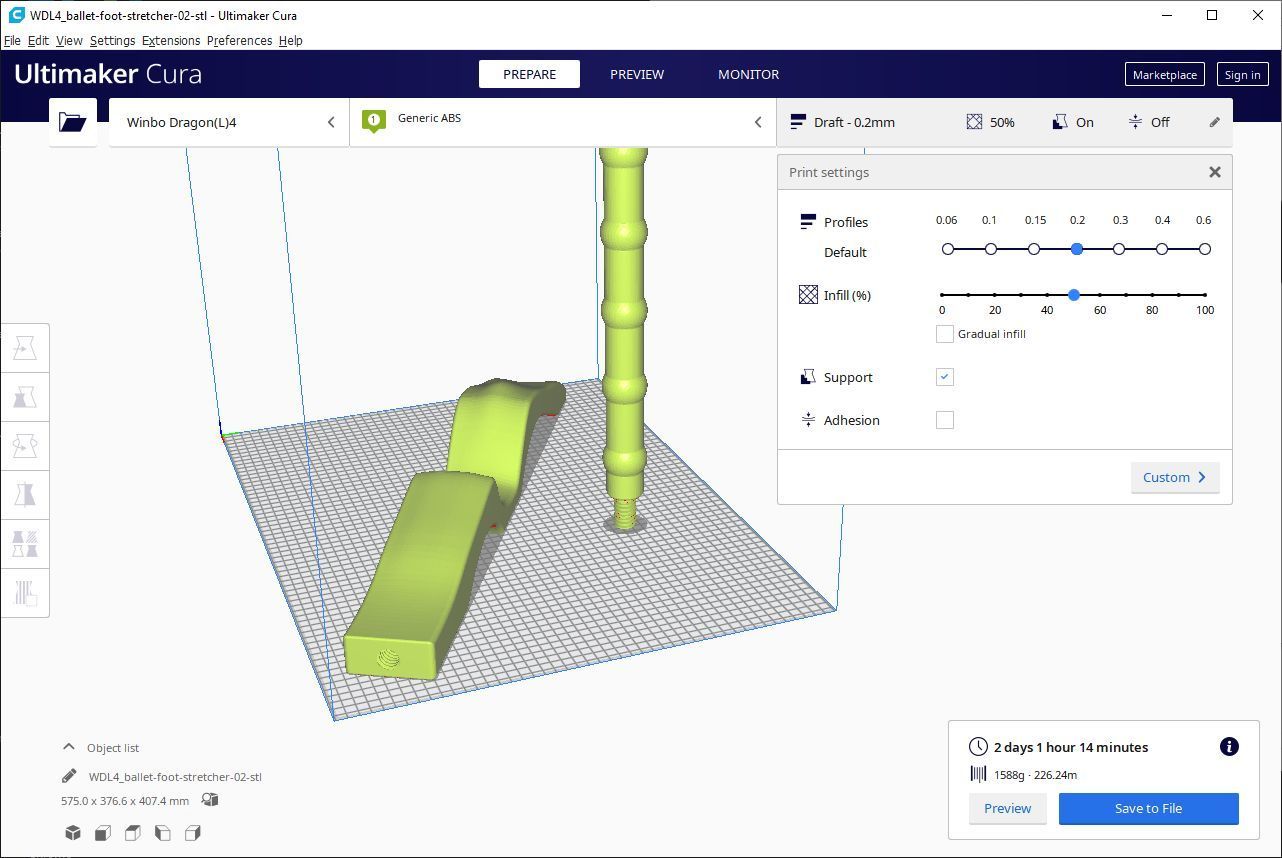This screenshot has height=858, width=1282.
Task: Select the 0.1 profile option
Action: tap(991, 249)
